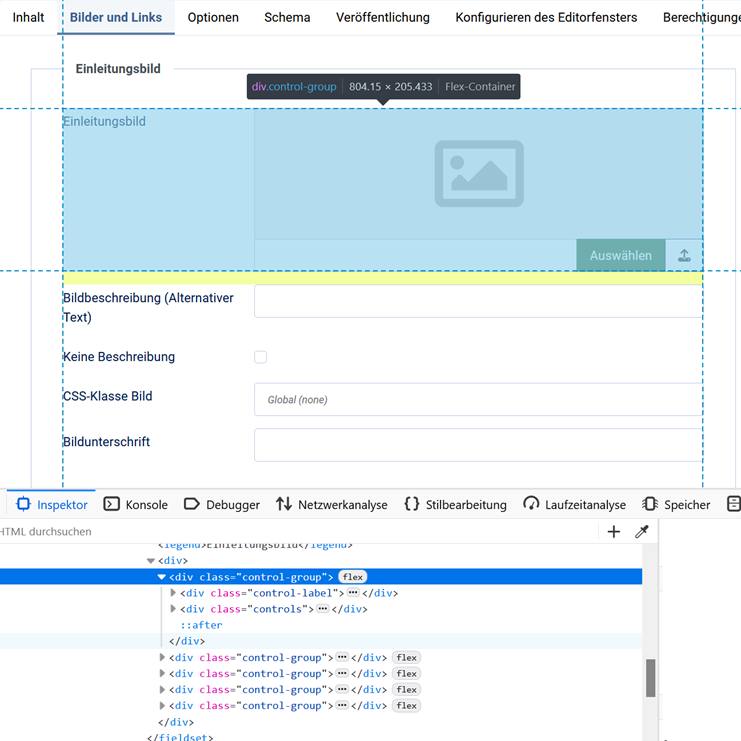Click the Bildunterschrift input field
This screenshot has height=741, width=741.
478,445
